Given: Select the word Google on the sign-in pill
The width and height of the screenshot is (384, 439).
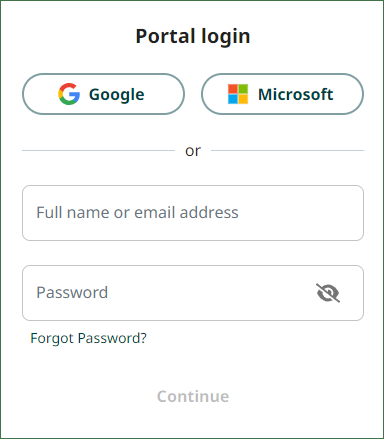Looking at the screenshot, I should click(117, 95).
